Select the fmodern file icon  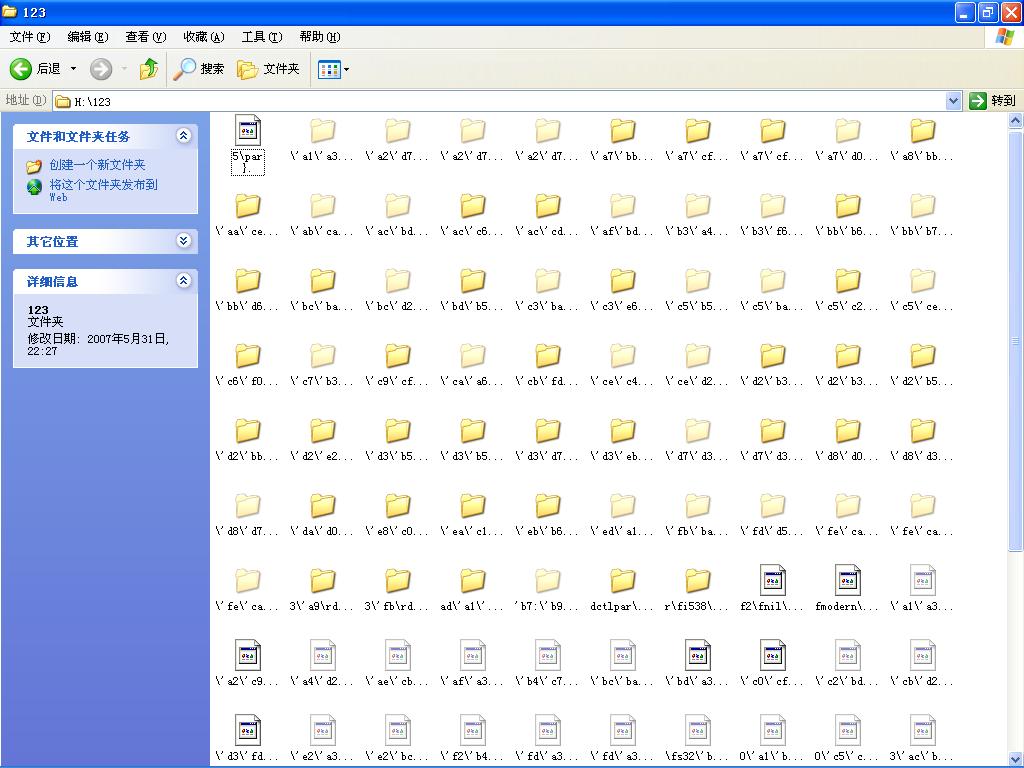click(x=848, y=581)
